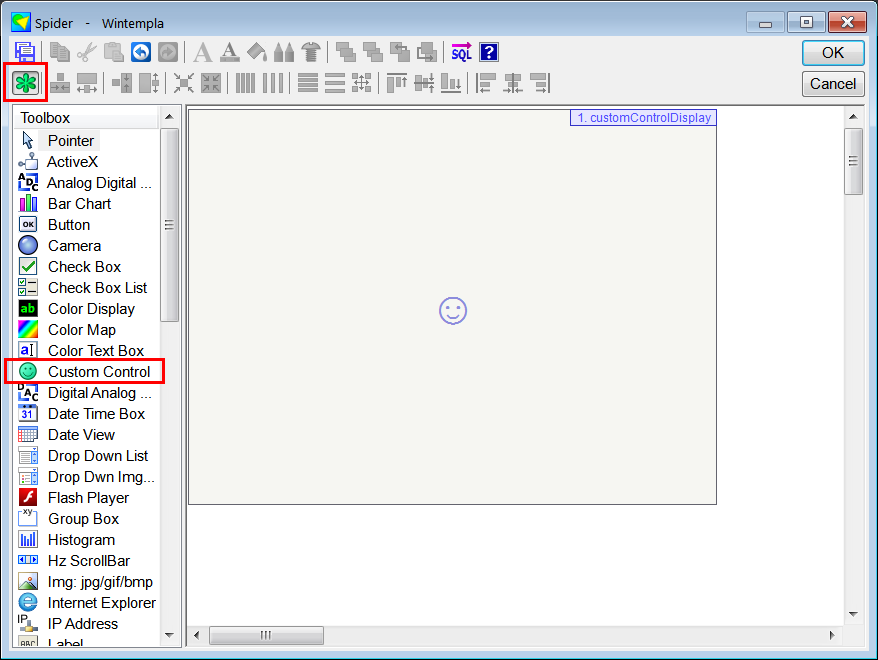The height and width of the screenshot is (660, 878).
Task: Click the grey Redo arrow icon
Action: pyautogui.click(x=167, y=53)
